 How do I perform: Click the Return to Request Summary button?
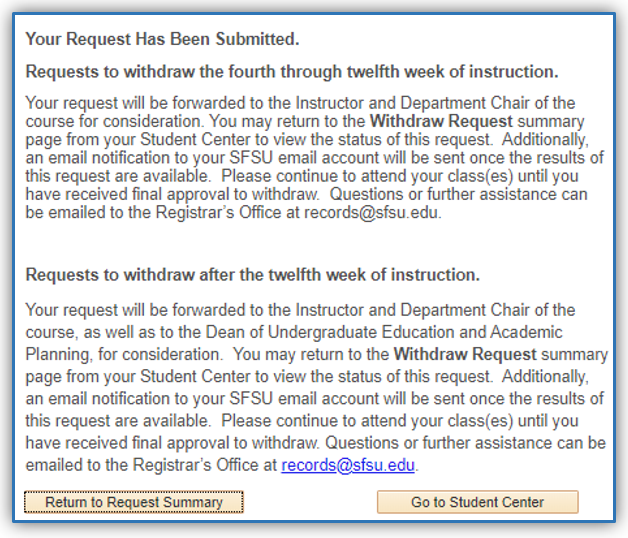point(134,502)
